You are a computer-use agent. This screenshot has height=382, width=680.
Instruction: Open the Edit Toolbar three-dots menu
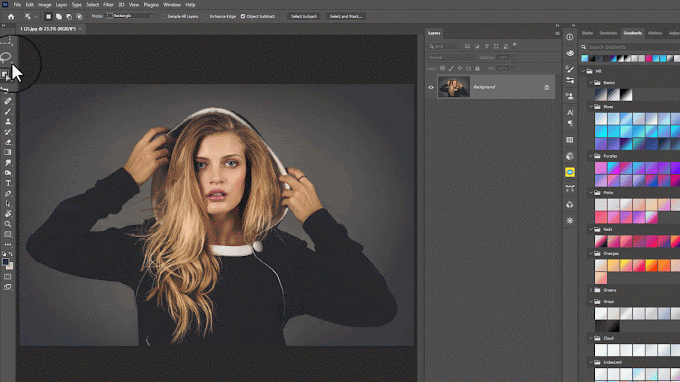tap(8, 245)
